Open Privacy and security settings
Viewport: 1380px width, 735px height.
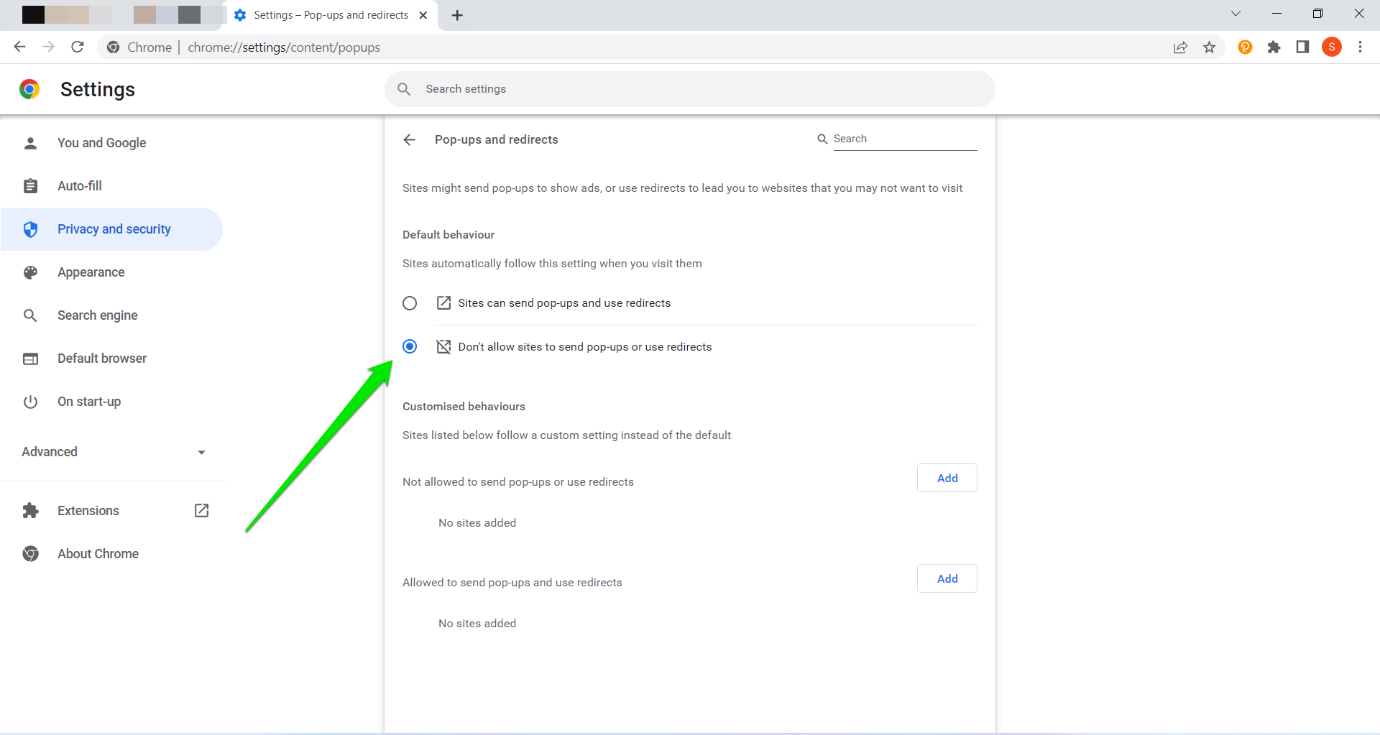point(112,229)
